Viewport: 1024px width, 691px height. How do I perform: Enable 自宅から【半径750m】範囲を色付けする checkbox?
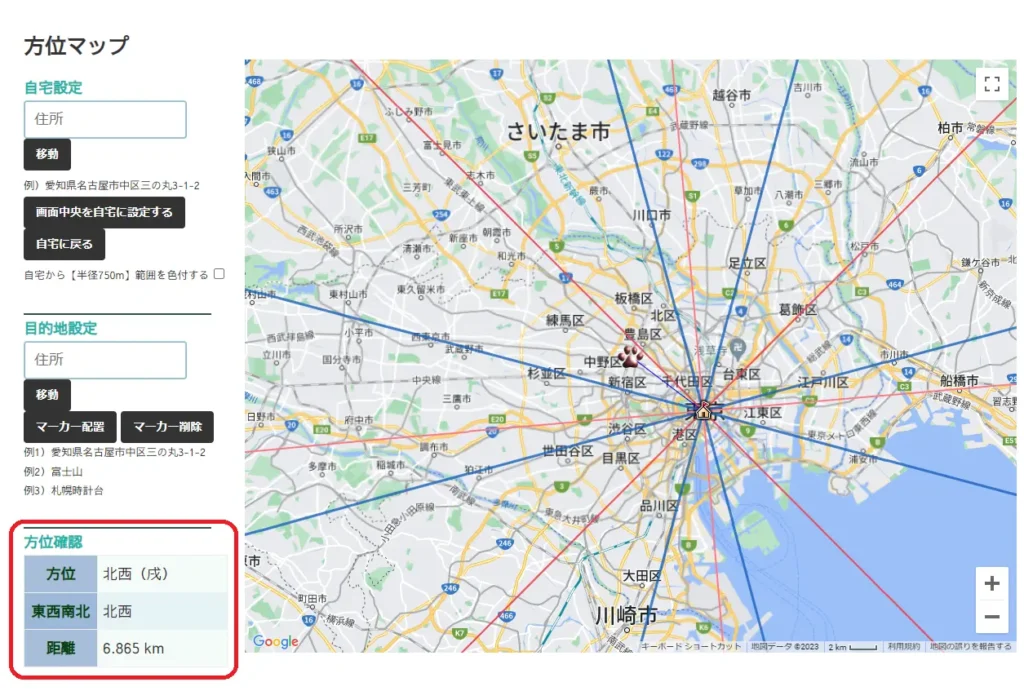coord(218,274)
